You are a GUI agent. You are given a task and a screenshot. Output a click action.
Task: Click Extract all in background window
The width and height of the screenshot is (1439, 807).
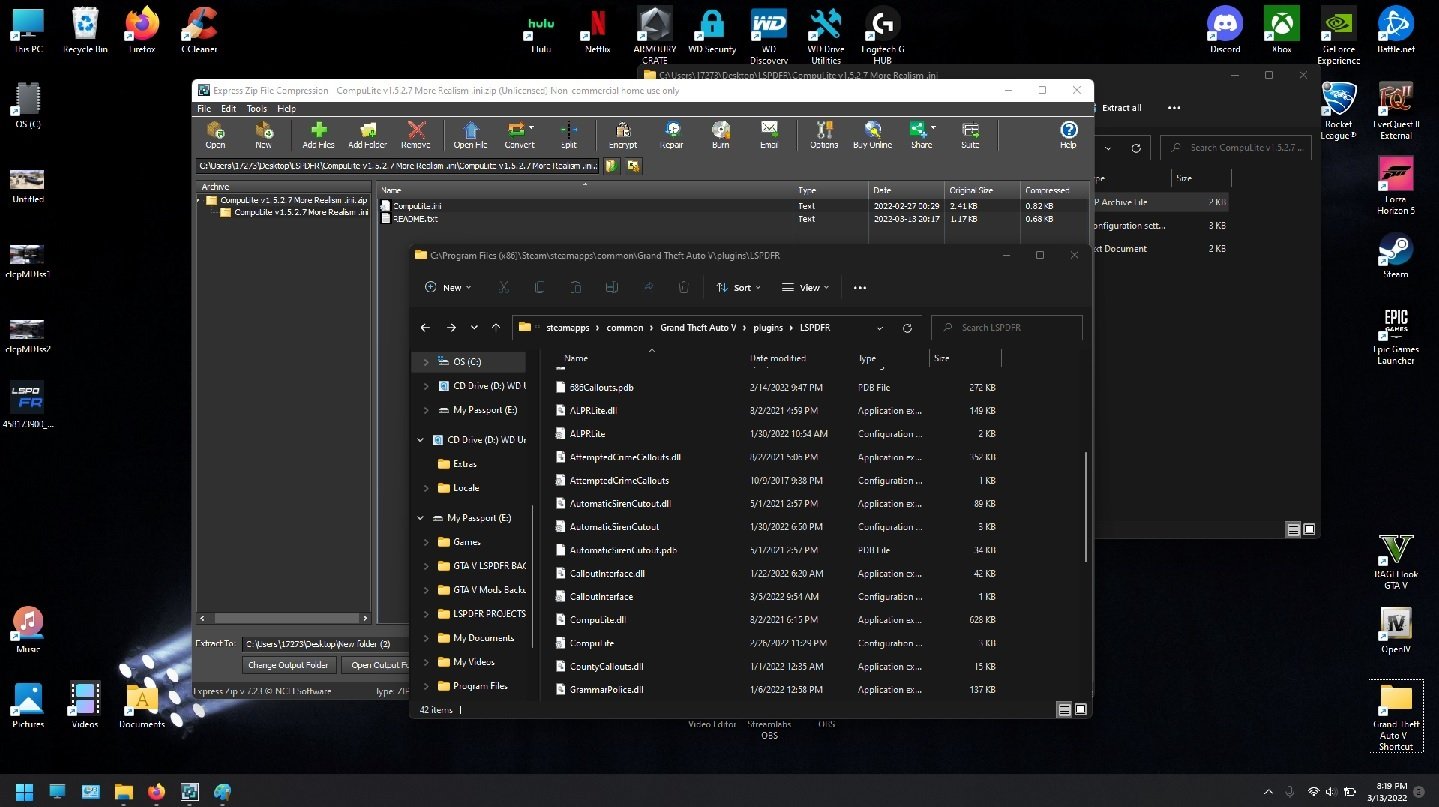point(1121,108)
